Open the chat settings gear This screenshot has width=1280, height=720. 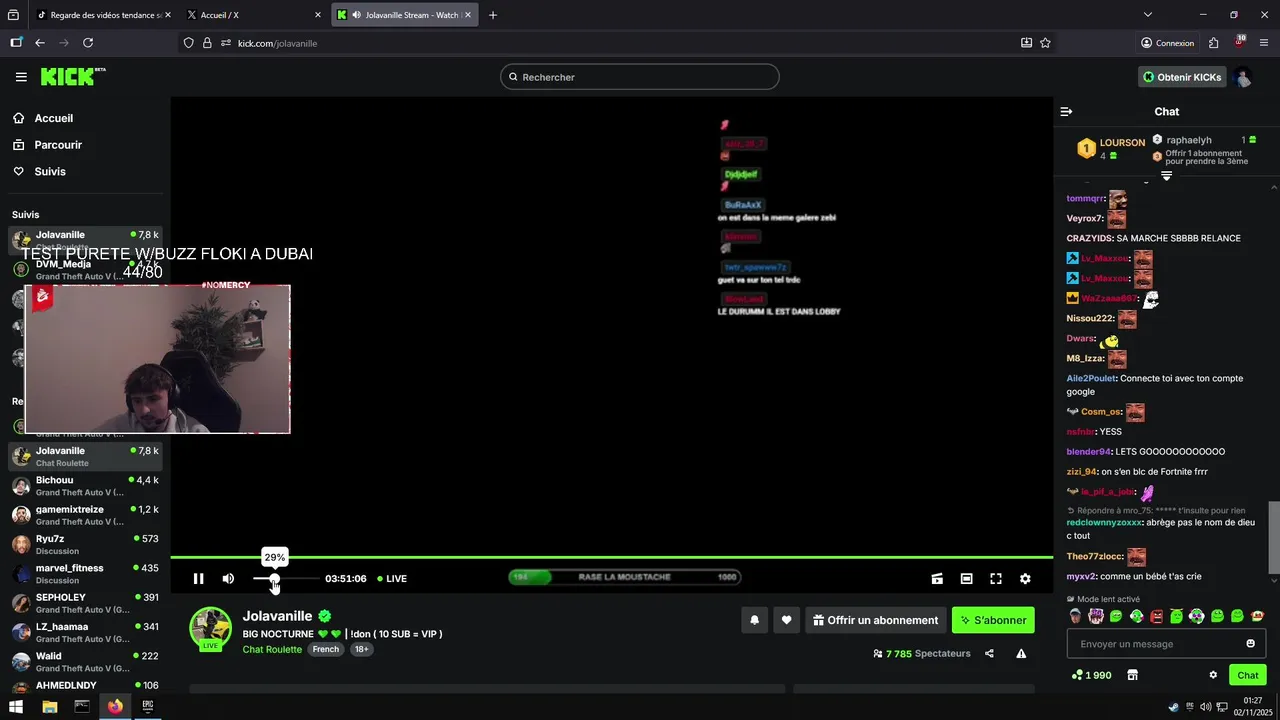[1213, 675]
